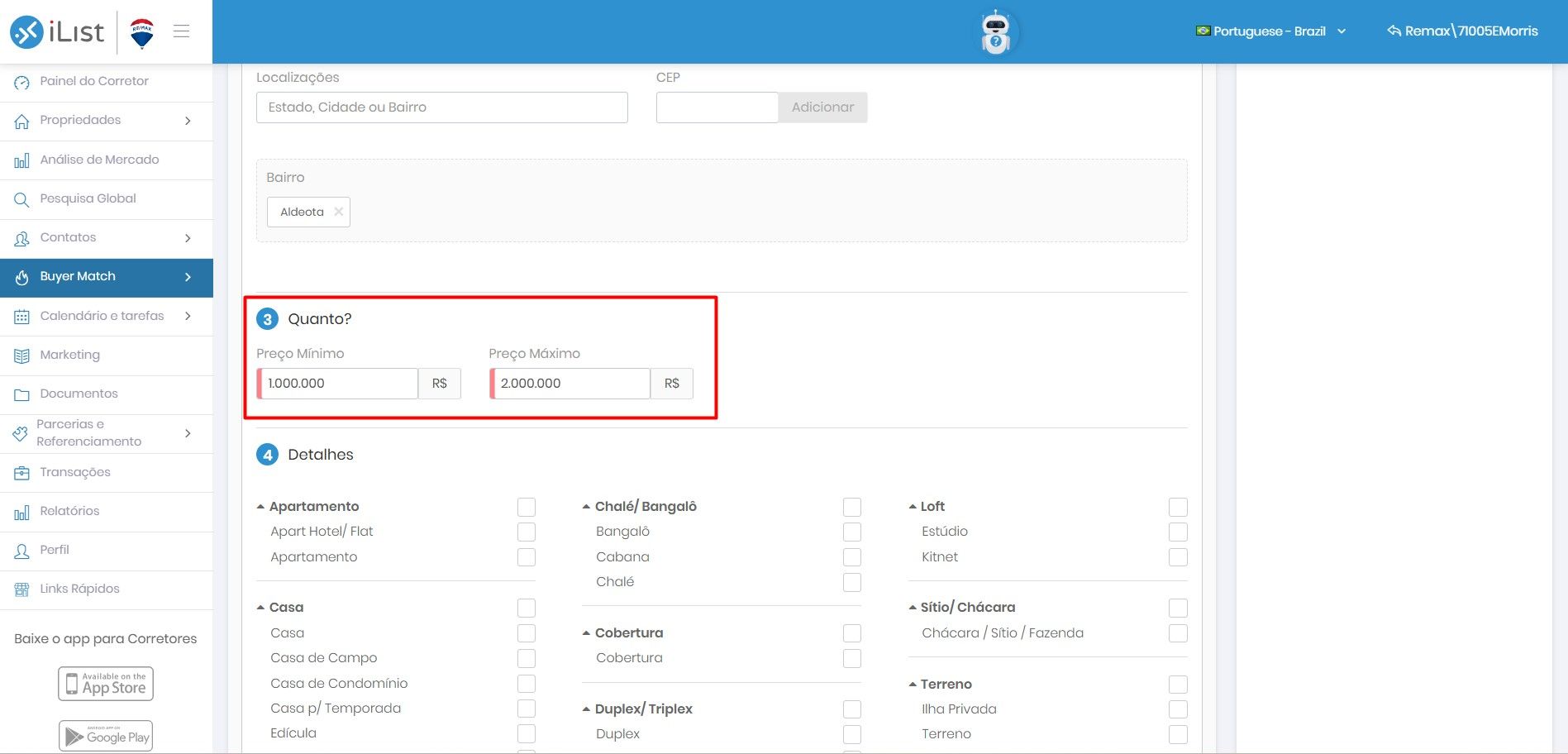Screen dimensions: 1568x754
Task: Check the Cabana checkbox
Action: point(852,557)
